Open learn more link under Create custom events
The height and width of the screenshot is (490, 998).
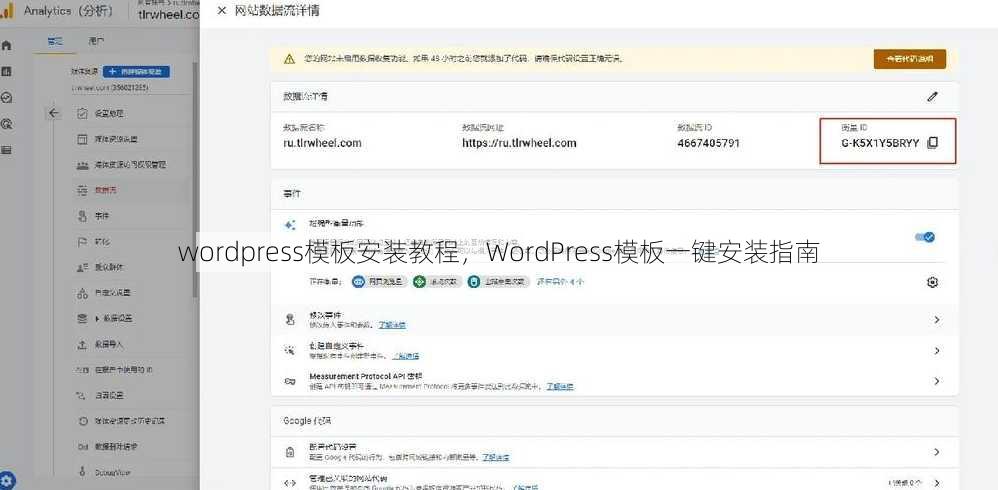[405, 356]
